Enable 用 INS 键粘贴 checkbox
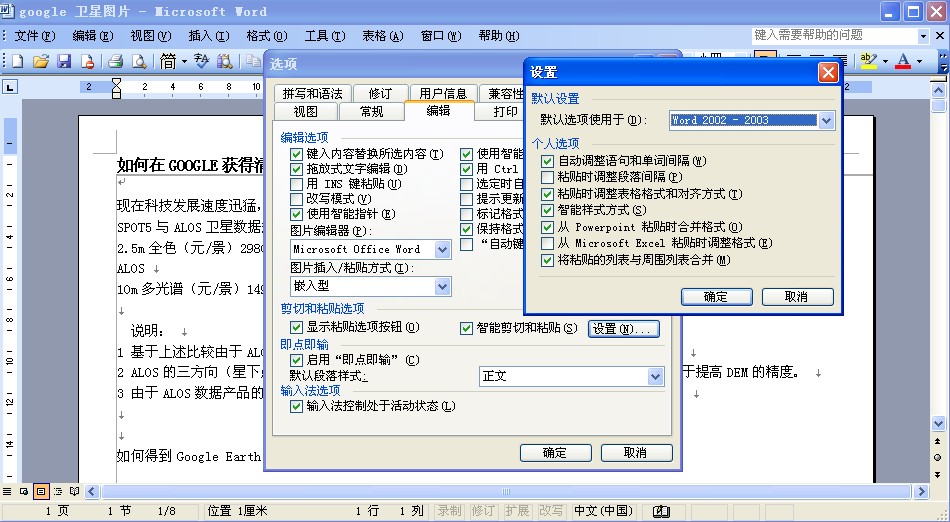Screen dimensions: 950x522 click(x=296, y=184)
